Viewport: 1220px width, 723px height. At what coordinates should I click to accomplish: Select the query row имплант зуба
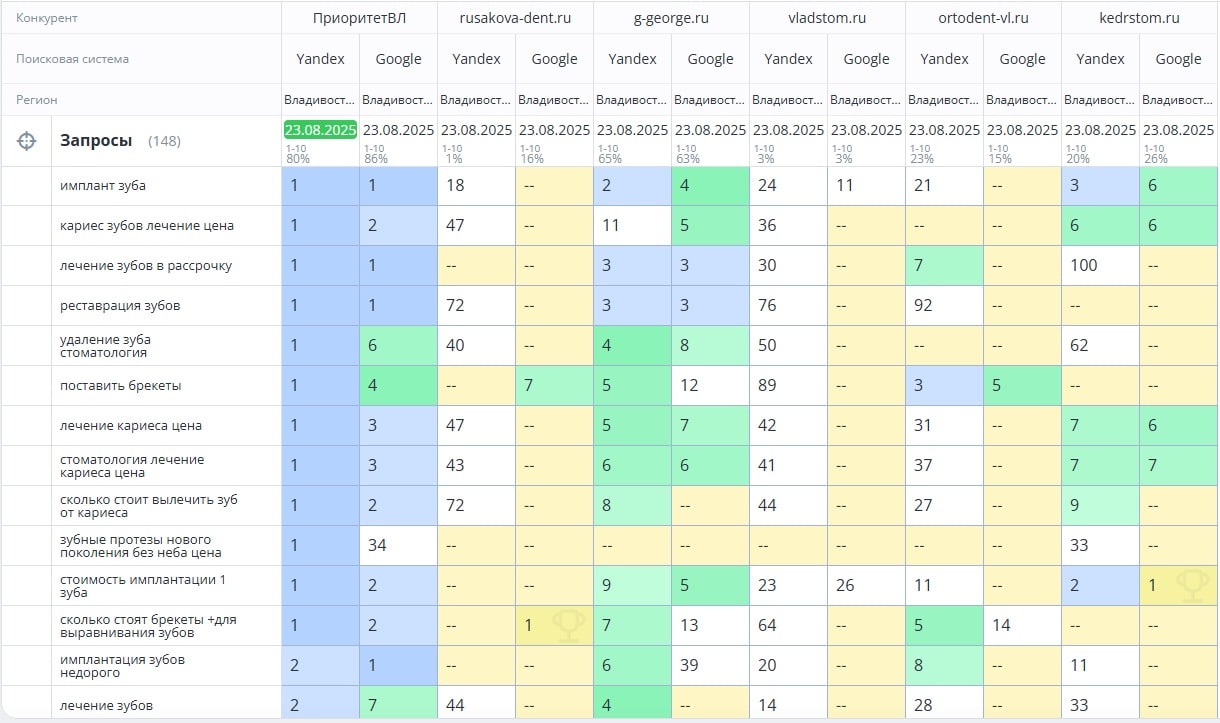pyautogui.click(x=103, y=186)
